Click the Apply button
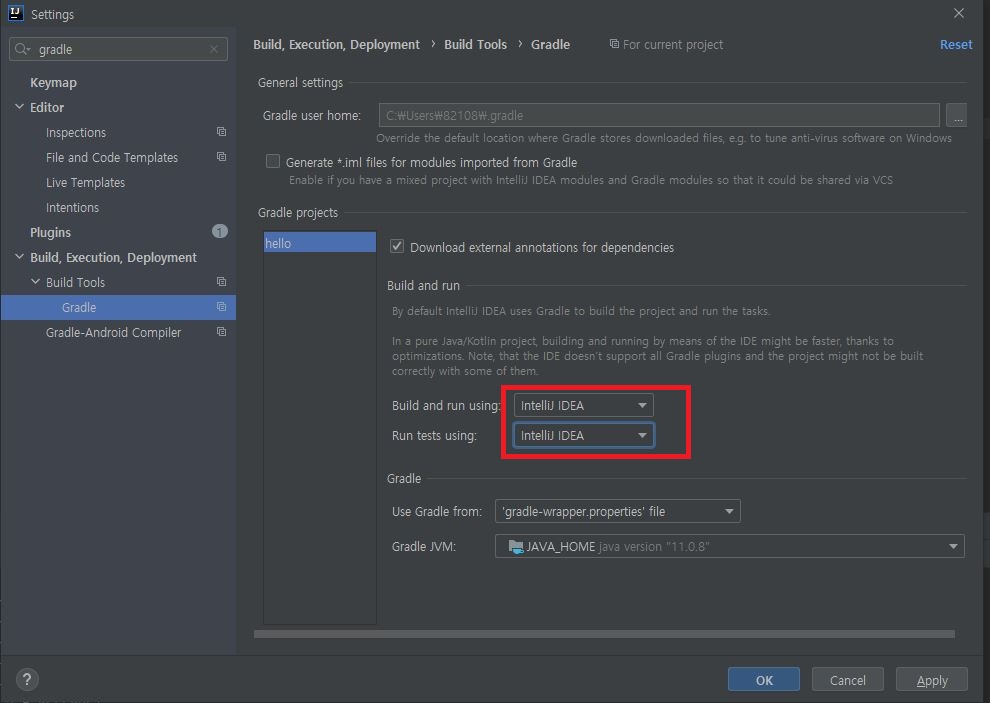The image size is (990, 703). [931, 680]
